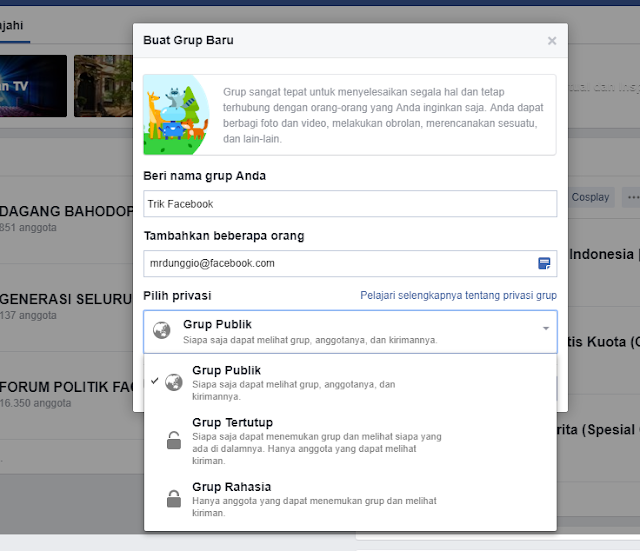The height and width of the screenshot is (551, 640).
Task: Click the add people field with mrdunggio@facebook.com
Action: (x=350, y=263)
